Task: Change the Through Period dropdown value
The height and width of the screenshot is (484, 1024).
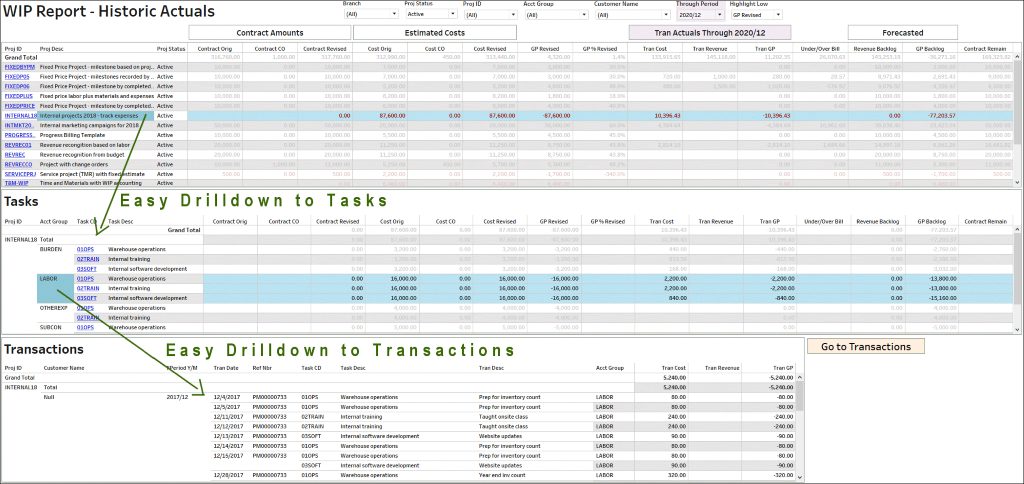Action: tap(698, 15)
